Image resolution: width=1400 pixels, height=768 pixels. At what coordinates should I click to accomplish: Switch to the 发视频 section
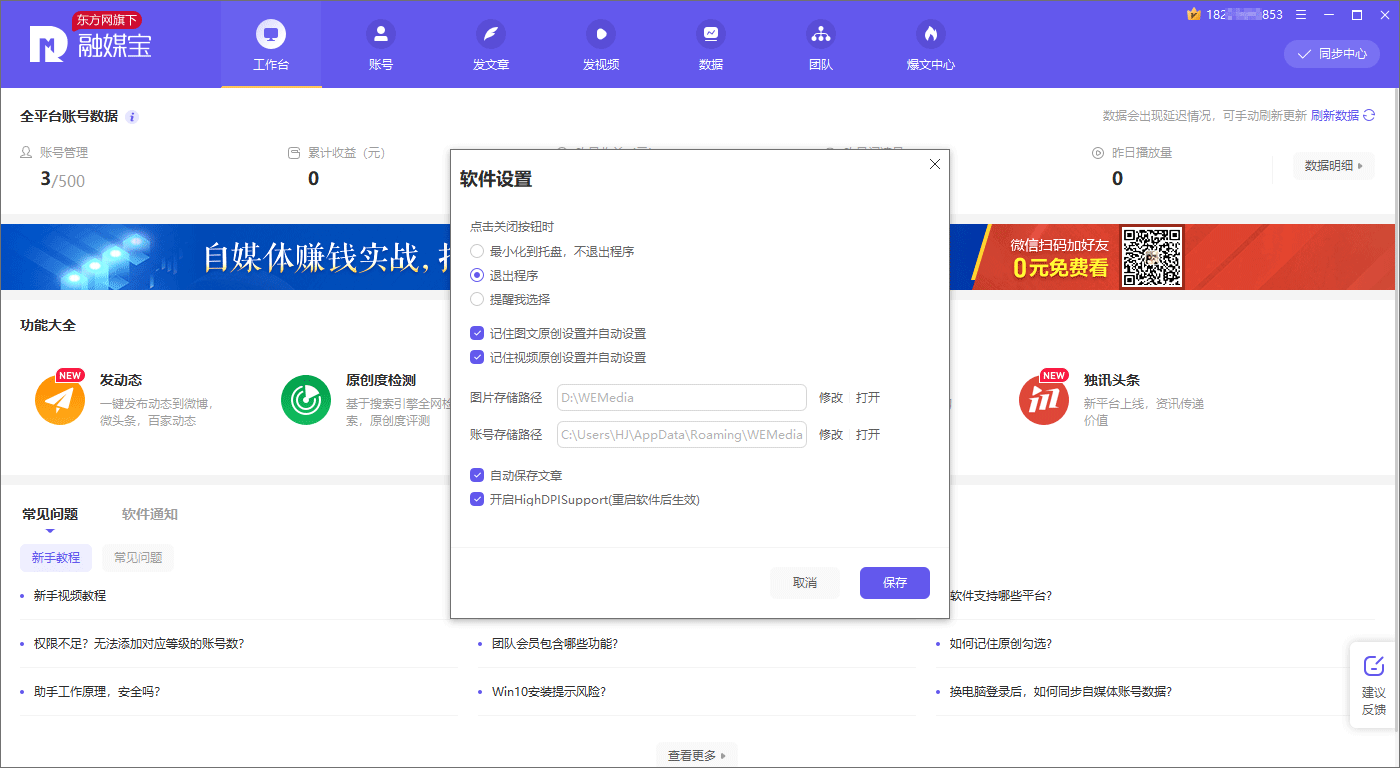(600, 44)
